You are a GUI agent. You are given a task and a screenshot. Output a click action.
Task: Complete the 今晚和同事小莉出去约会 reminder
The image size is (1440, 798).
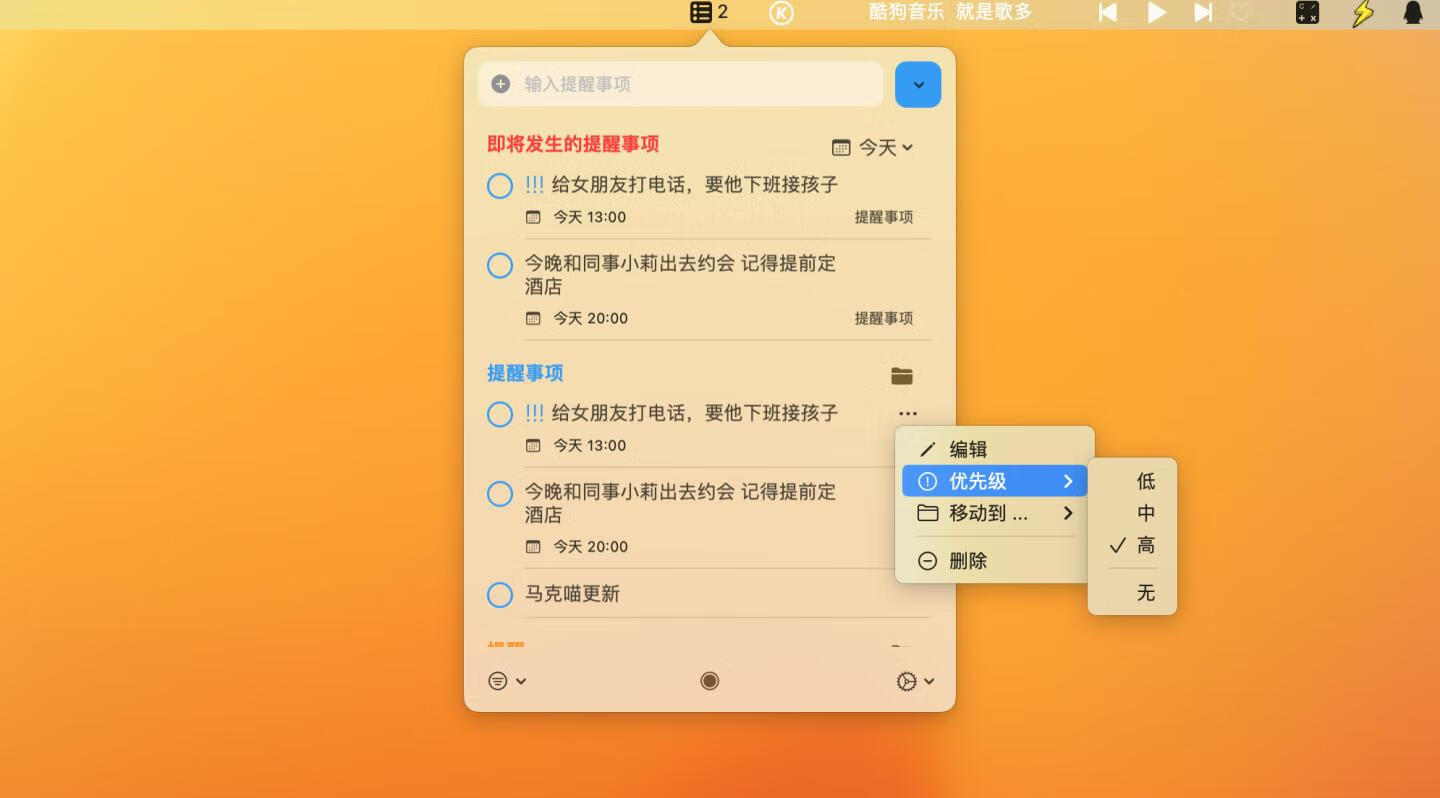pyautogui.click(x=499, y=266)
